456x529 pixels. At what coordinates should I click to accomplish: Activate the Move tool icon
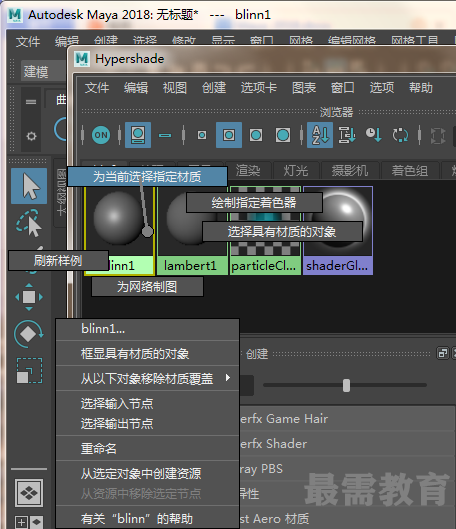(29, 297)
